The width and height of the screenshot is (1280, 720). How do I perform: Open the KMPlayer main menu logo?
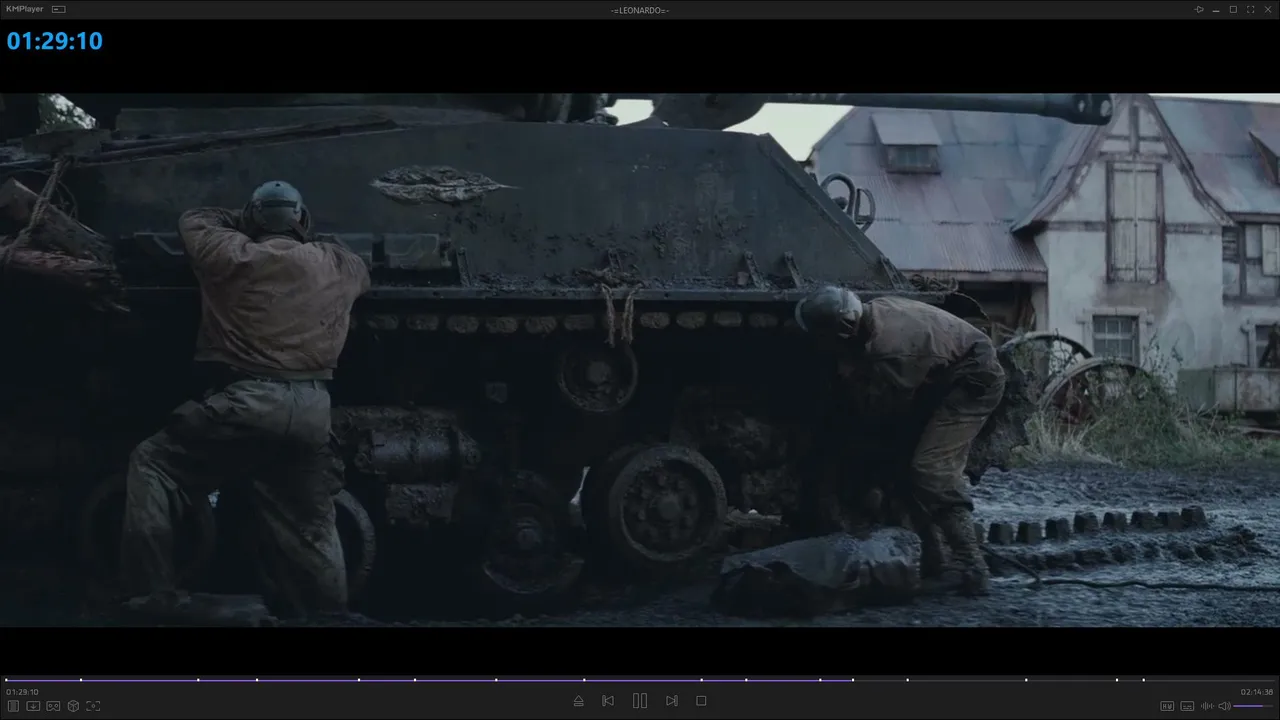tap(25, 9)
